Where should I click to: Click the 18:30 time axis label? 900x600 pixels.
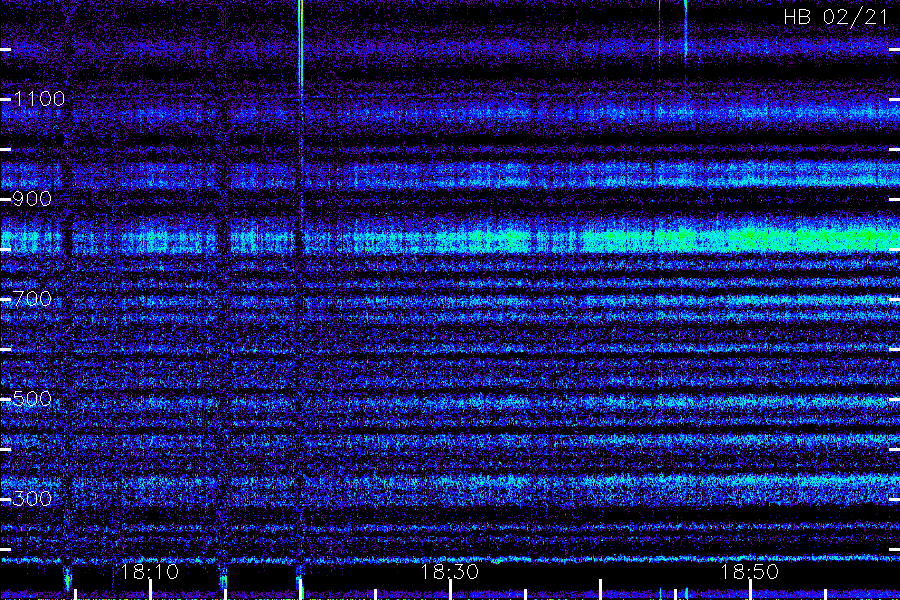[449, 572]
